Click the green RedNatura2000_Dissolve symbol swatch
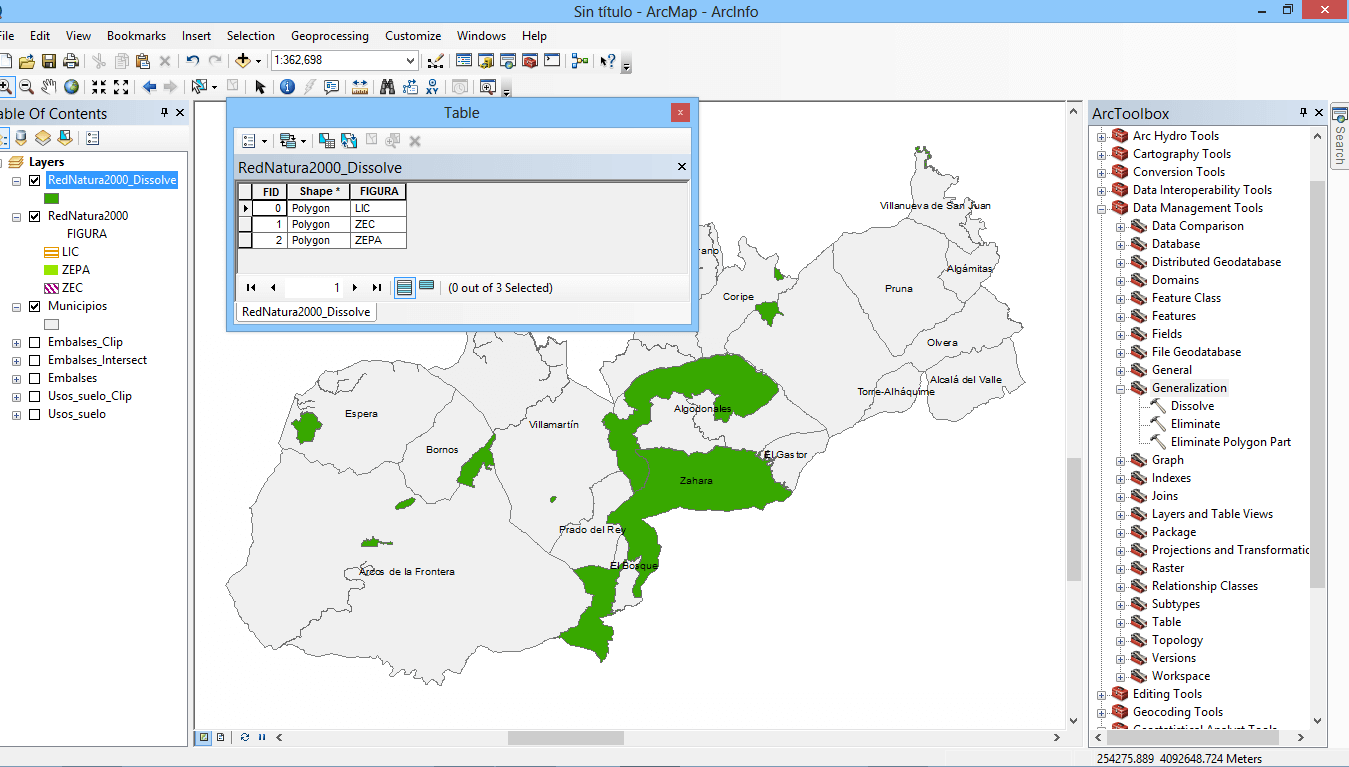1349x767 pixels. click(x=52, y=199)
